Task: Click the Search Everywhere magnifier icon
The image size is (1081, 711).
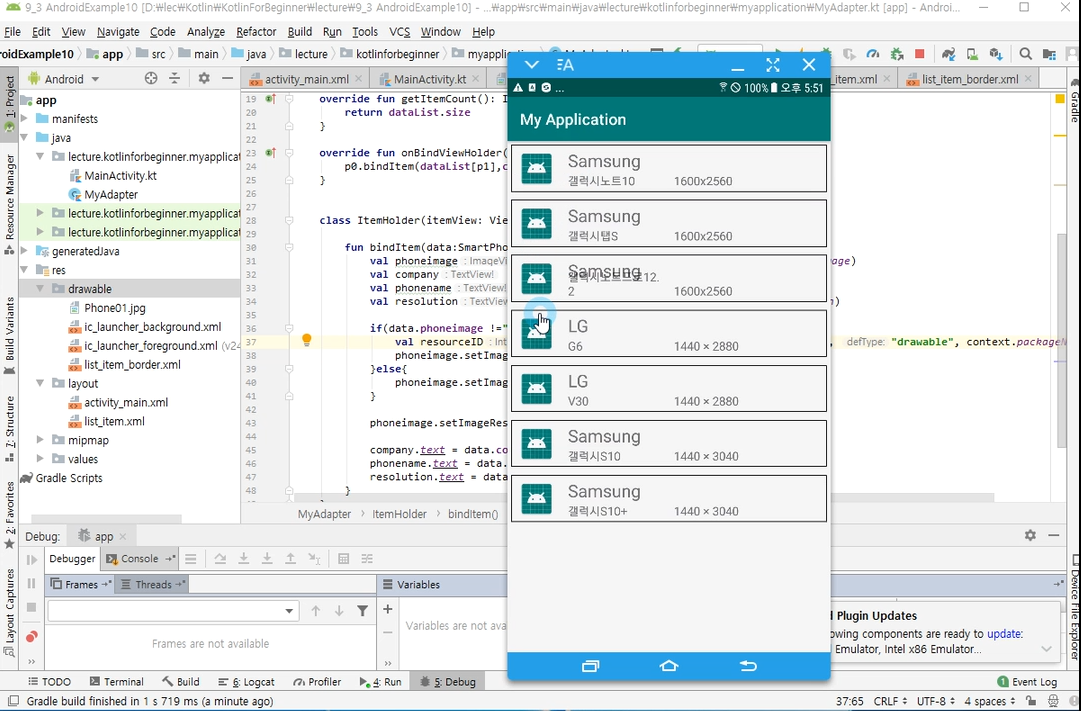Action: [x=1025, y=54]
